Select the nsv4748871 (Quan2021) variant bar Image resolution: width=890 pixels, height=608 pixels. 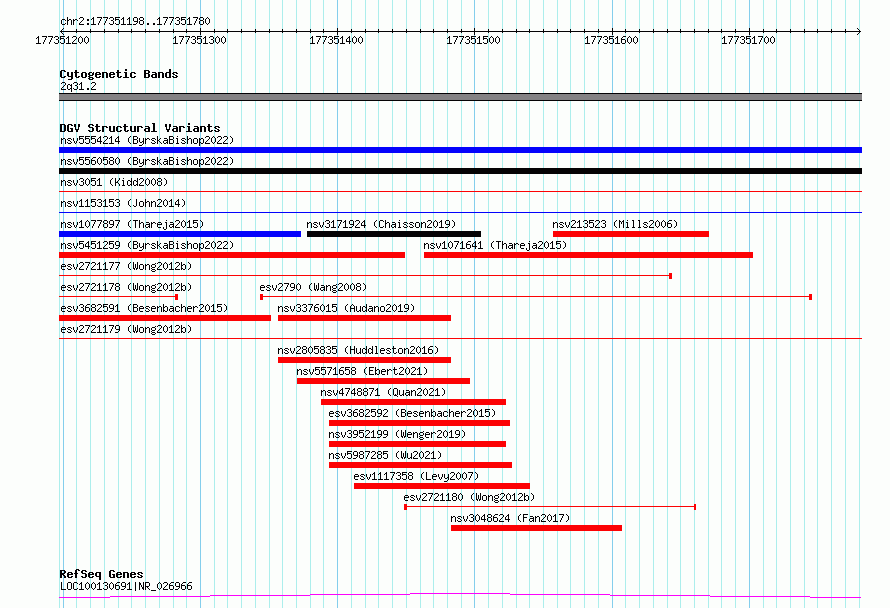[x=413, y=402]
